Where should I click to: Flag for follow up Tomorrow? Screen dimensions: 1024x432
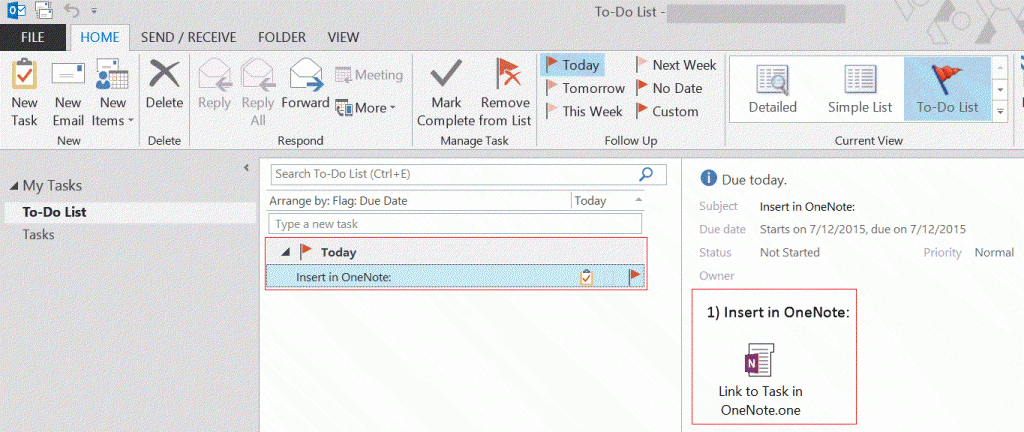coord(585,88)
